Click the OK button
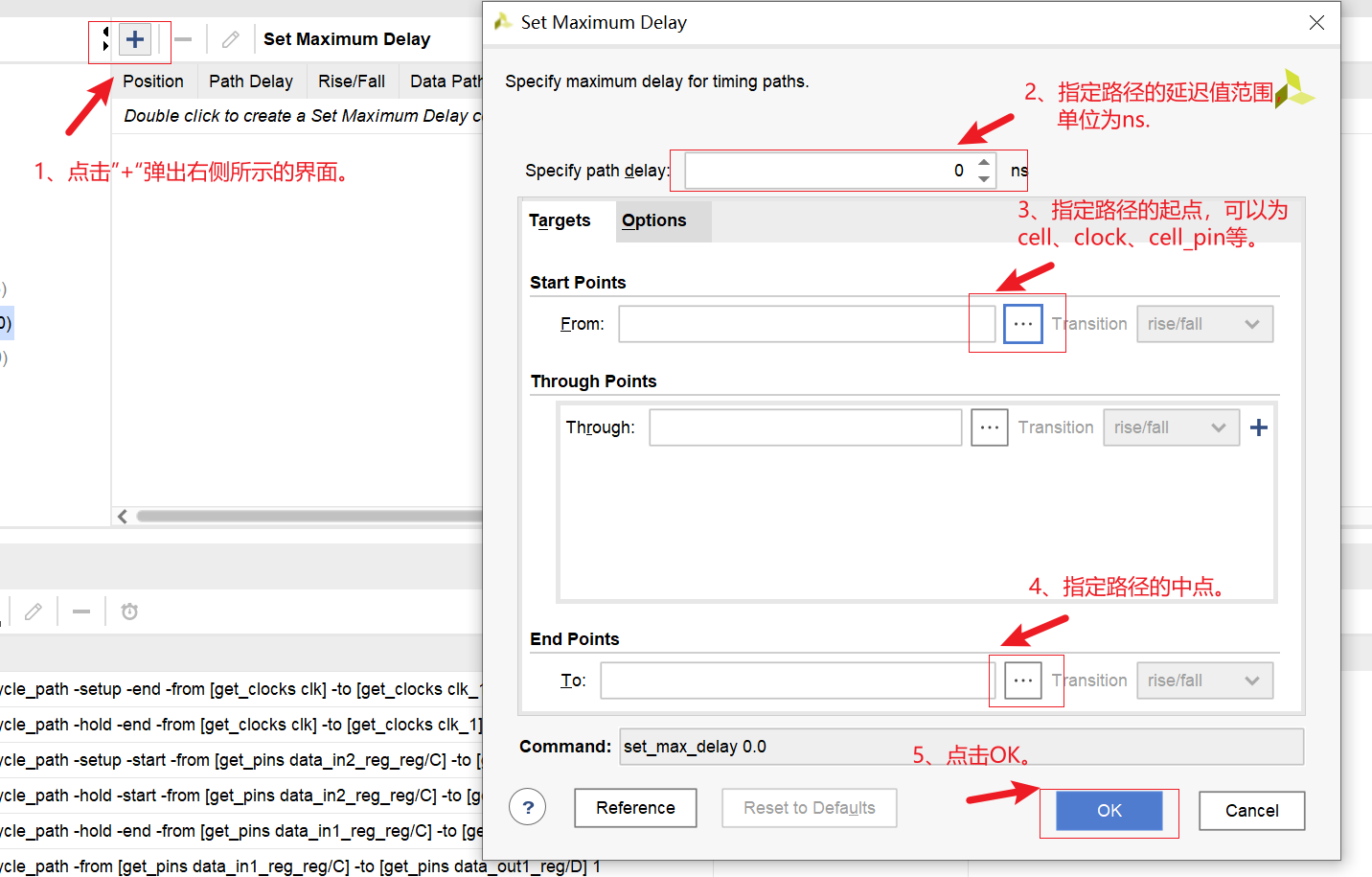Screen dimensions: 1372x877 [1109, 811]
